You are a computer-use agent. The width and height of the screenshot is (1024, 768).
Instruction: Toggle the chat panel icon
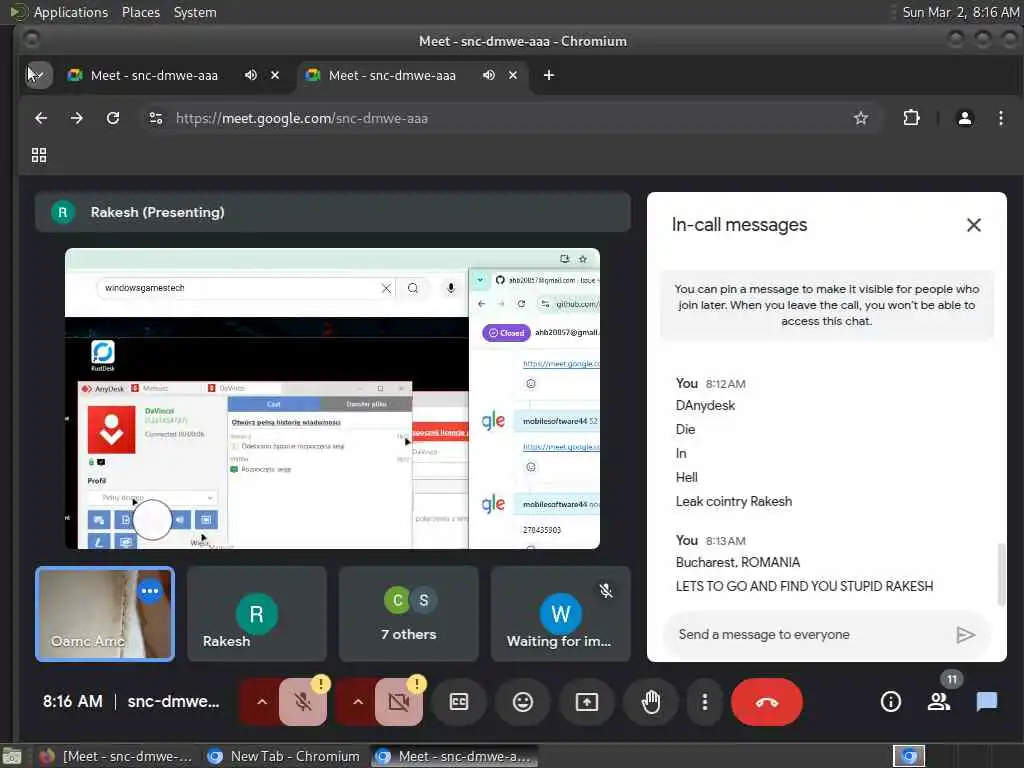[x=987, y=702]
